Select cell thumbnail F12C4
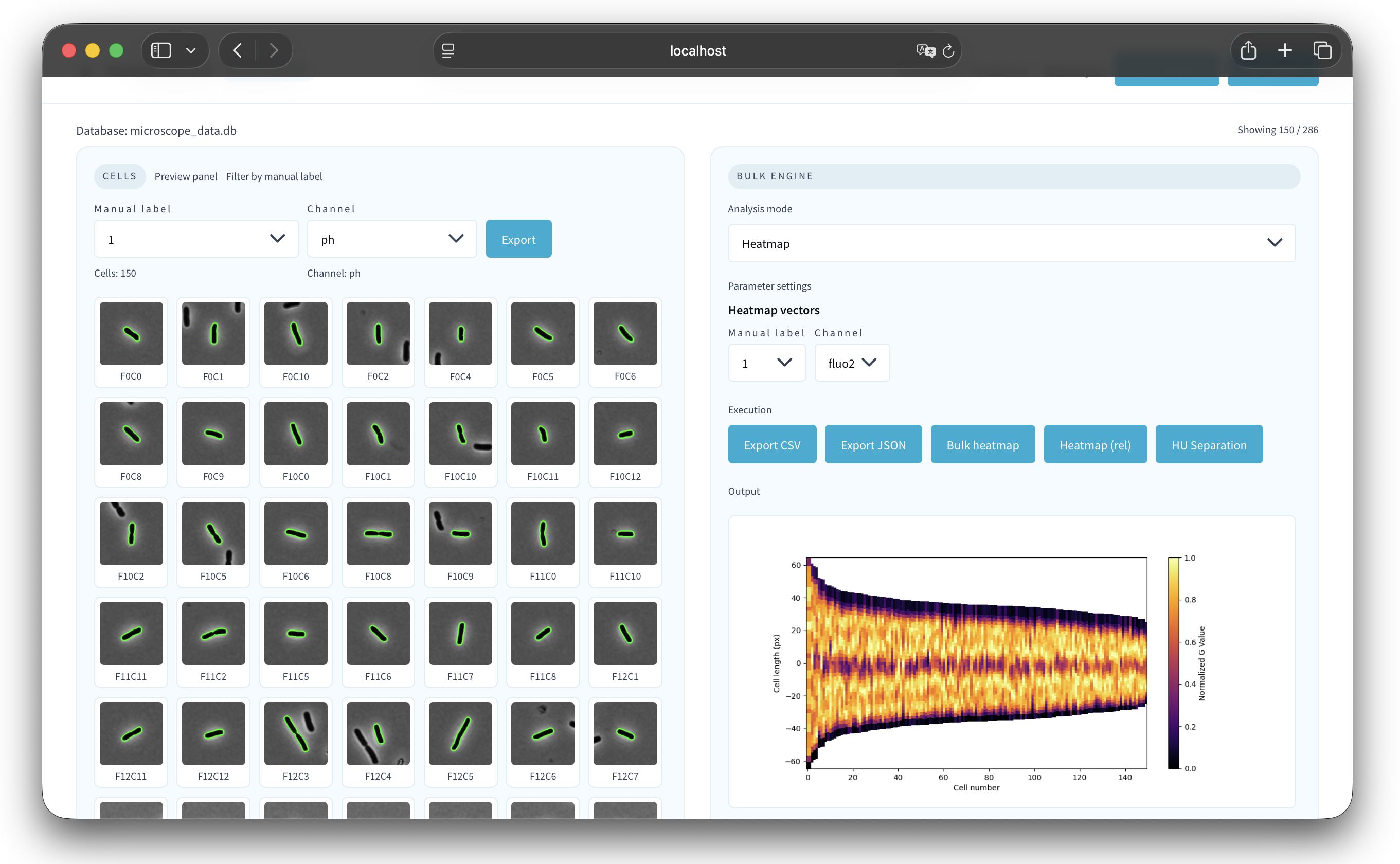The height and width of the screenshot is (864, 1400). 378,742
